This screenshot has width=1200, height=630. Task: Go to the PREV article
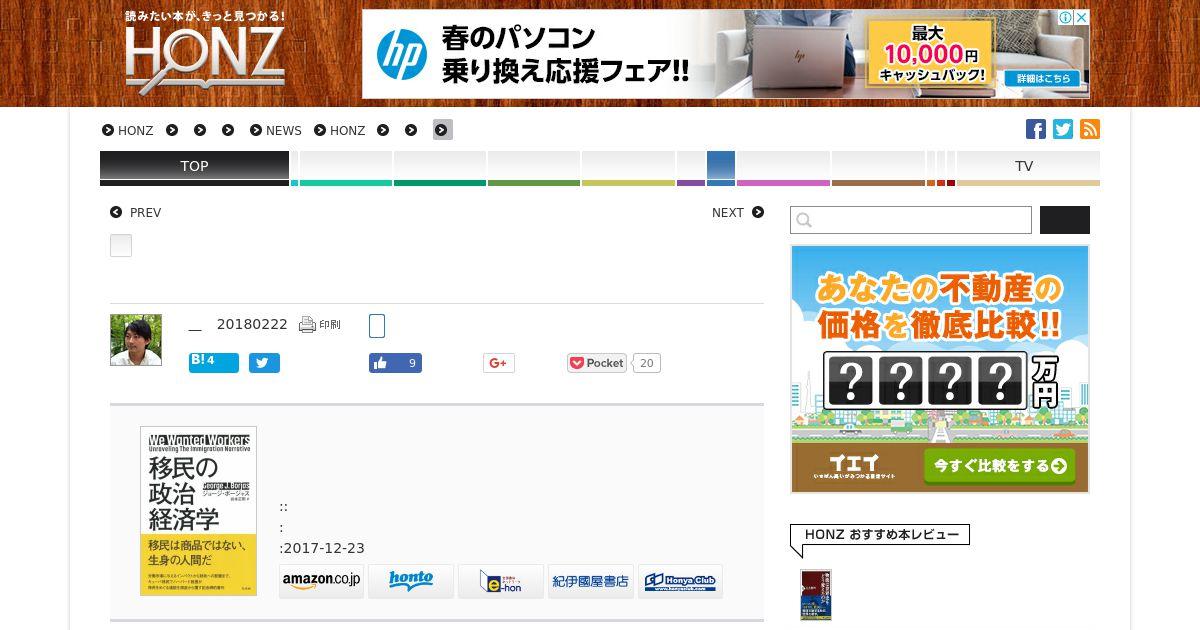[x=136, y=213]
